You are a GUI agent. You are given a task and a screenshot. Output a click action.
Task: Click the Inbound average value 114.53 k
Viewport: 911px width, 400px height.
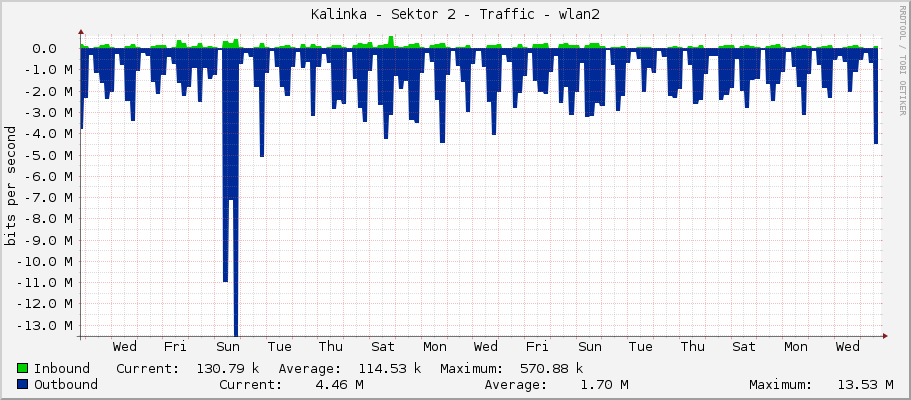point(389,369)
